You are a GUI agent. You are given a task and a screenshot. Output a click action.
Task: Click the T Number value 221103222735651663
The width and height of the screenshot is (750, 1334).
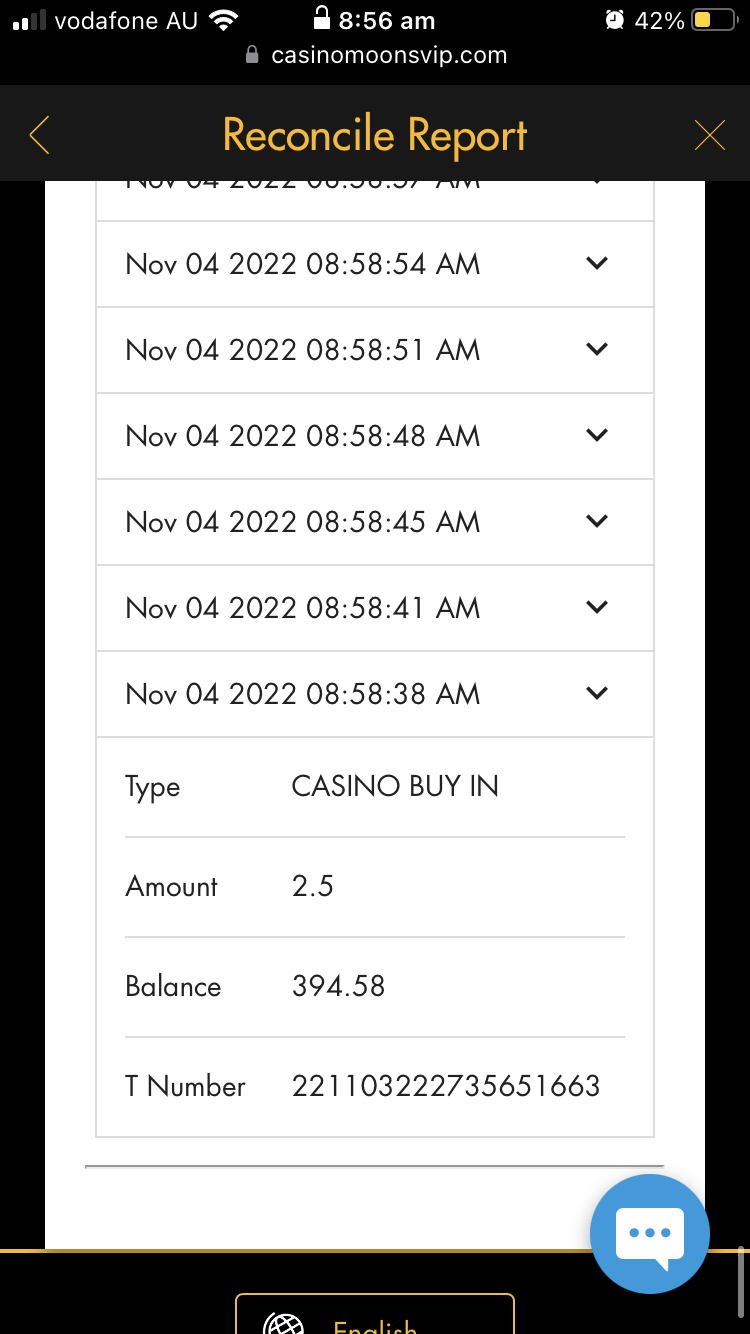(446, 1086)
